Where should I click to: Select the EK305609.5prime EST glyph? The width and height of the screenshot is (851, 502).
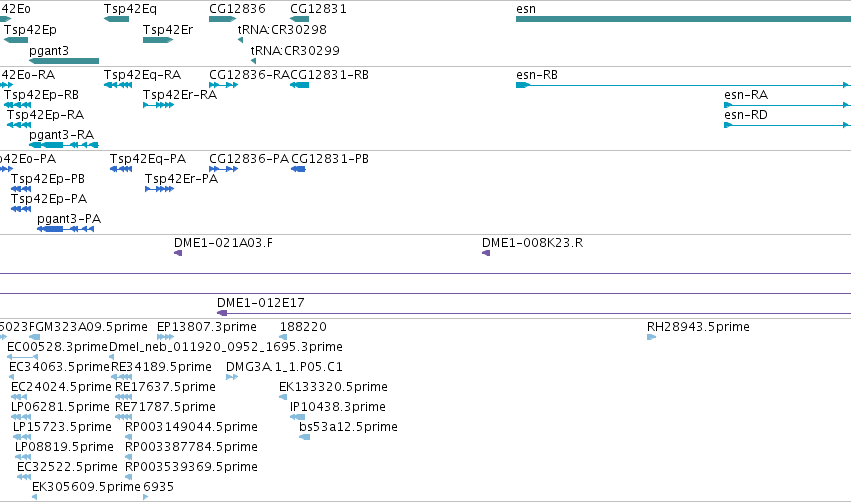point(35,497)
